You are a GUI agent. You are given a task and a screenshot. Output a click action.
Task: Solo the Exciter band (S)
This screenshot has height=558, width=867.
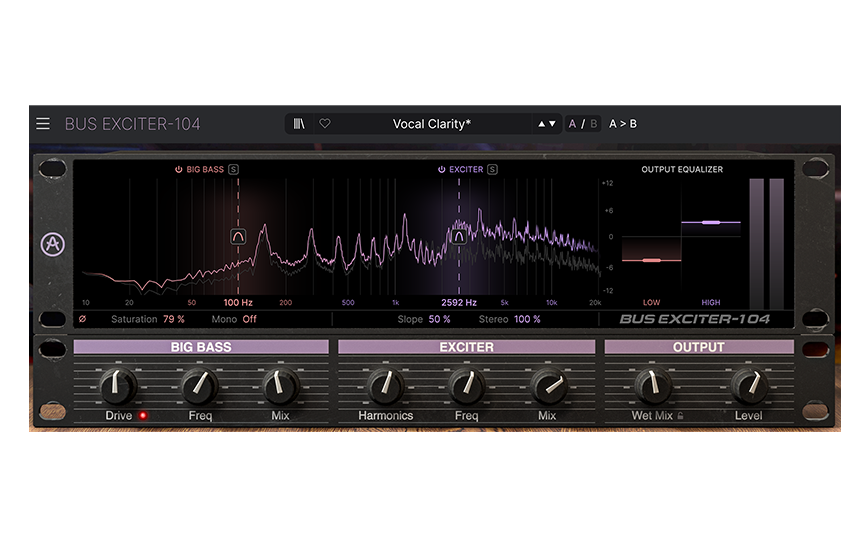[x=492, y=170]
